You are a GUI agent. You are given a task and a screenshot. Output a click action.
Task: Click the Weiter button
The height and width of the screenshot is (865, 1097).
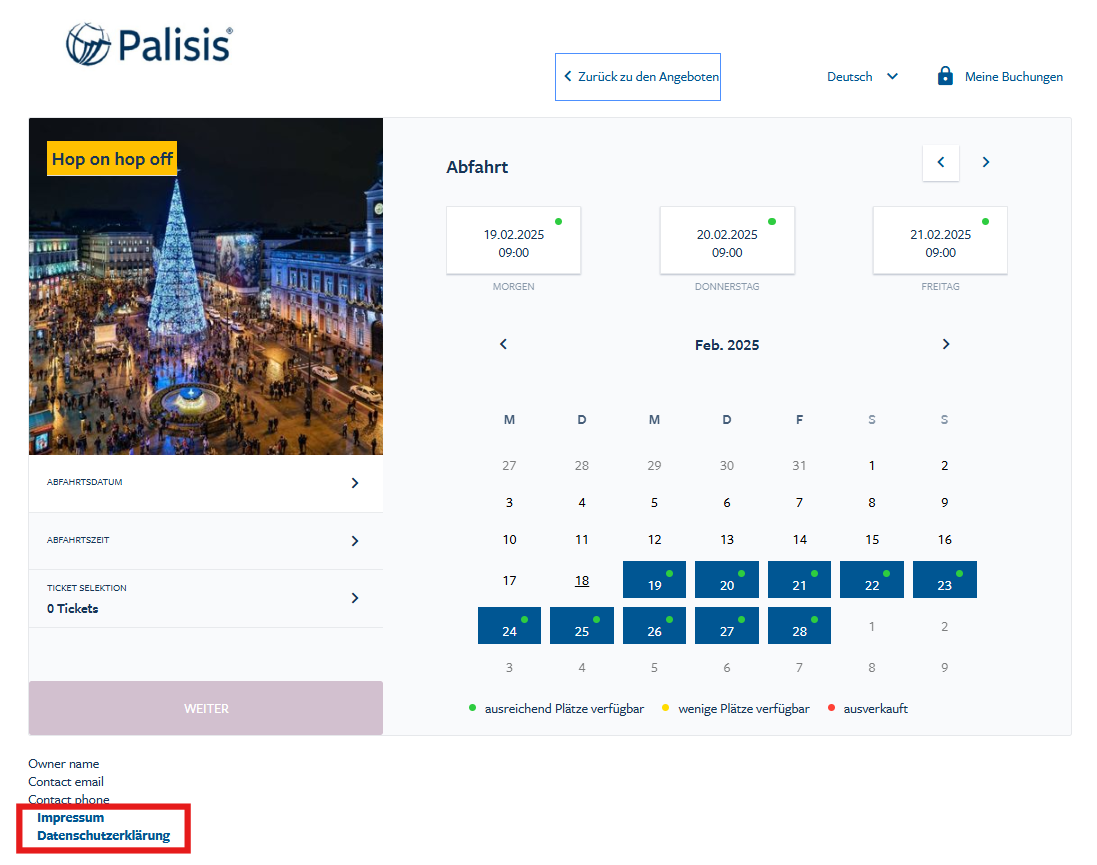206,708
